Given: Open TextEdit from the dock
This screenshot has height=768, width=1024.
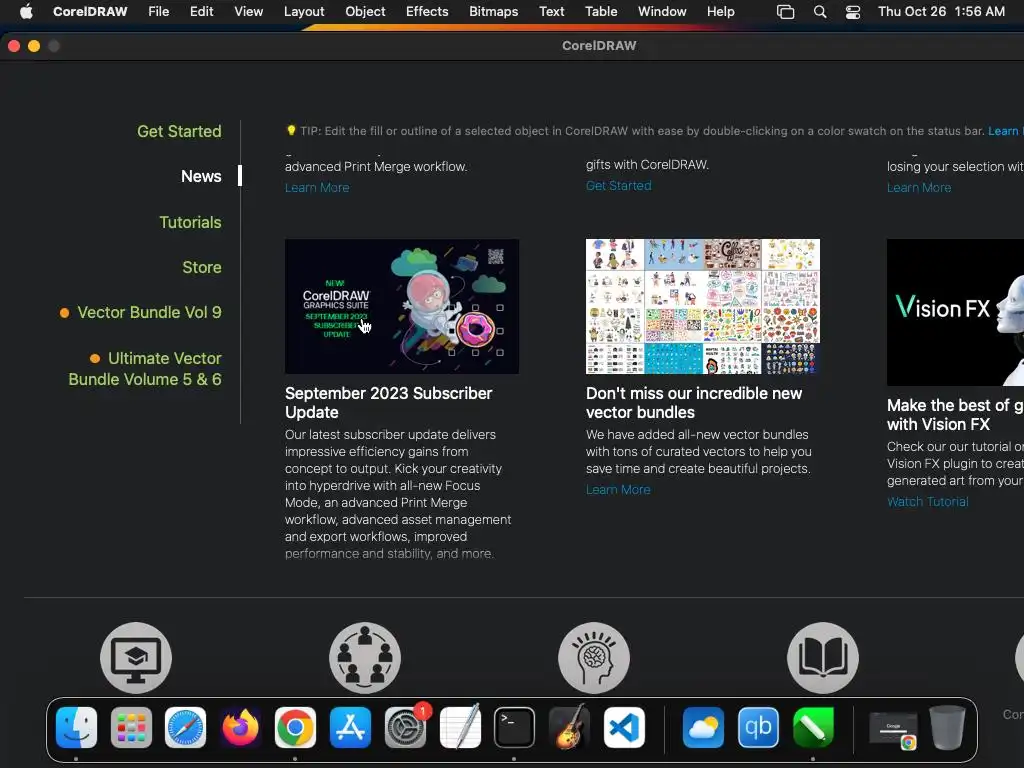Looking at the screenshot, I should pyautogui.click(x=460, y=728).
